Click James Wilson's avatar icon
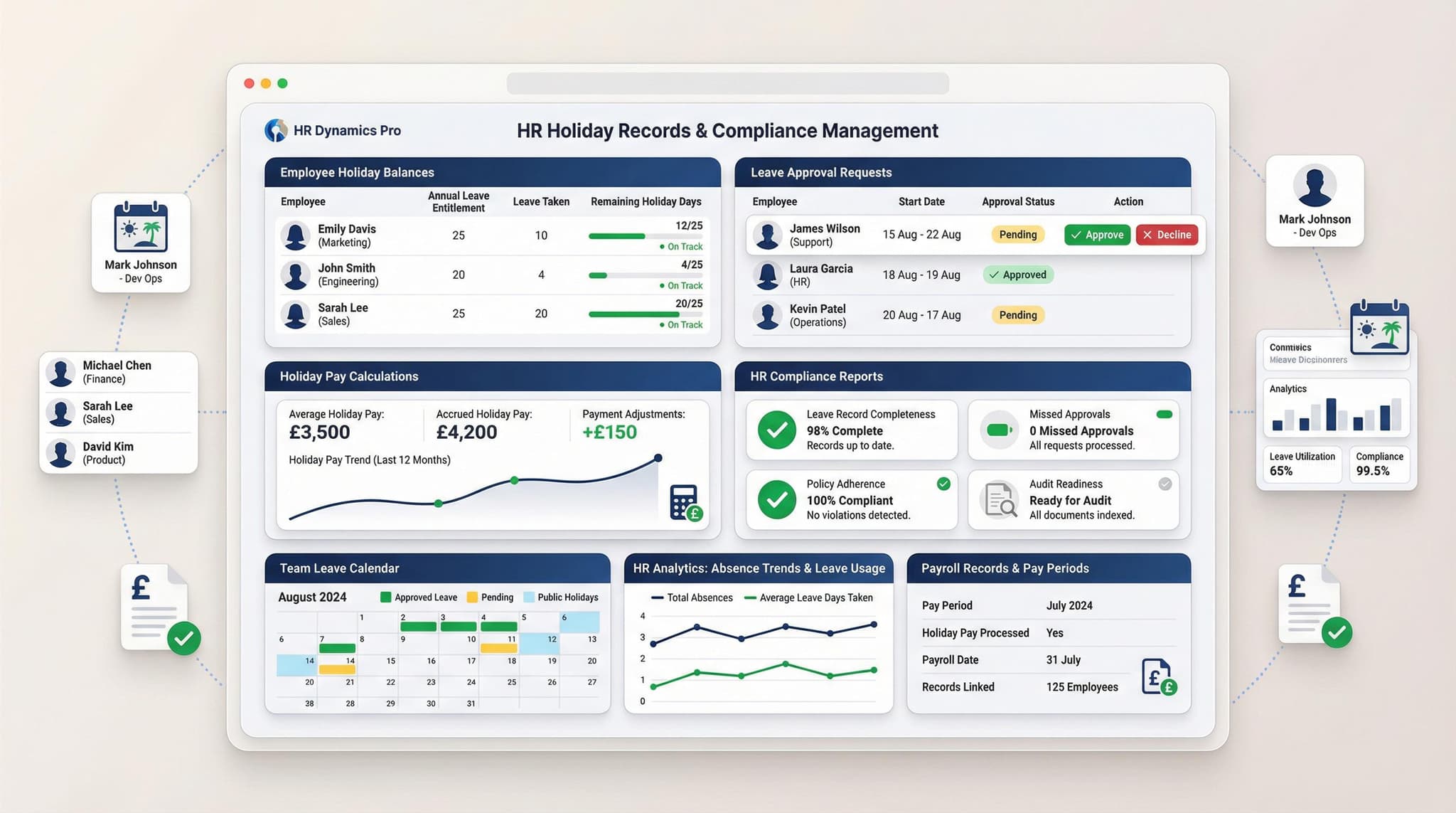 tap(768, 235)
